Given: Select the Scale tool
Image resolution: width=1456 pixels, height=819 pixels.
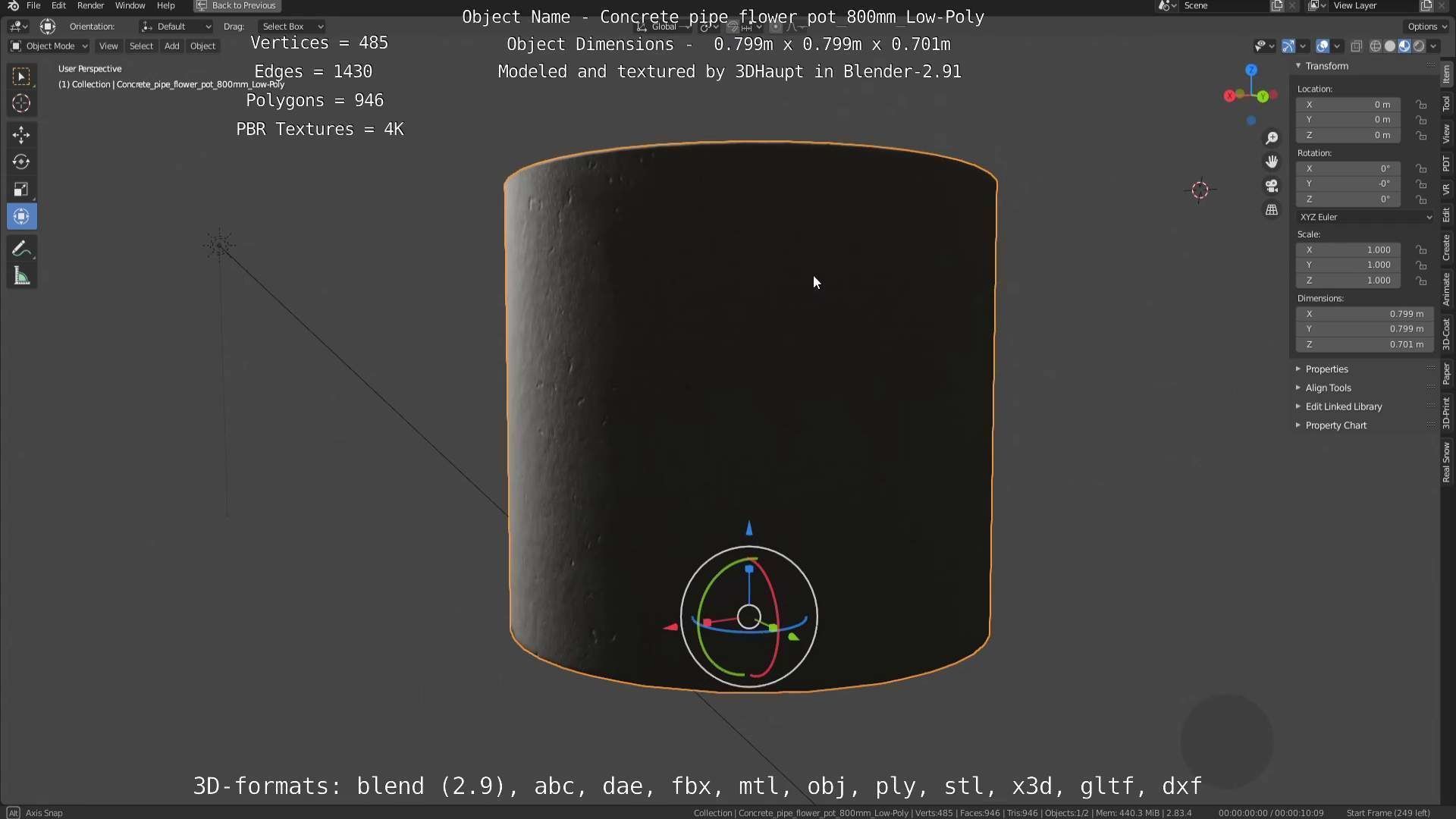Looking at the screenshot, I should pyautogui.click(x=21, y=189).
